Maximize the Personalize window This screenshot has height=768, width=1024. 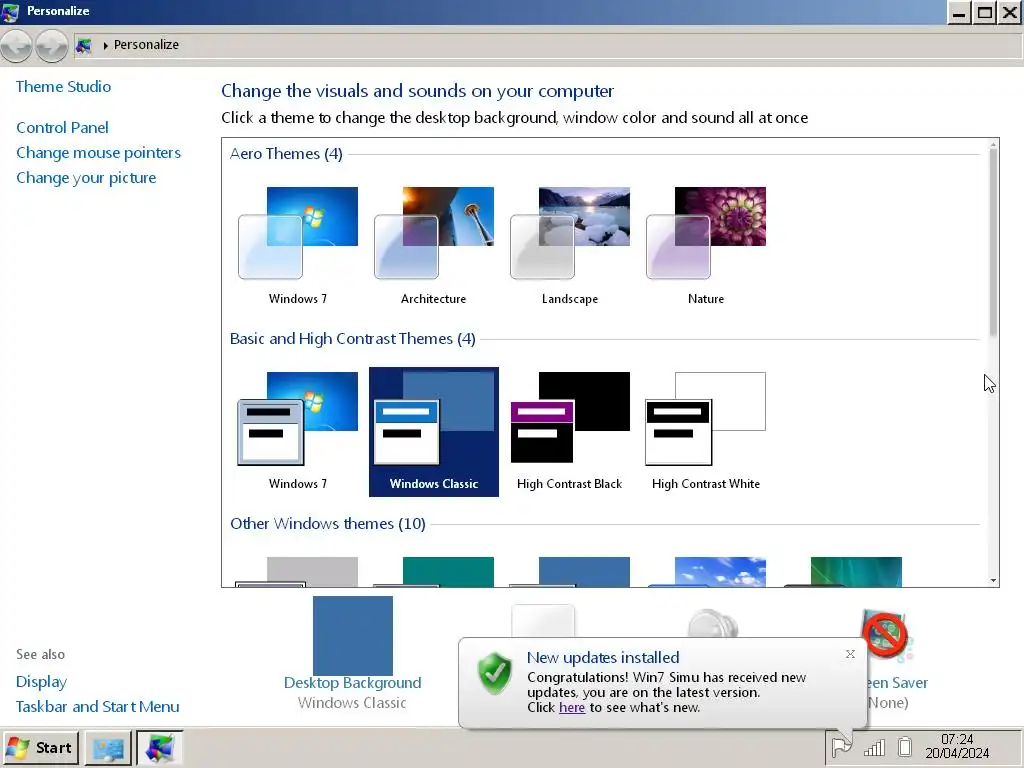coord(985,12)
